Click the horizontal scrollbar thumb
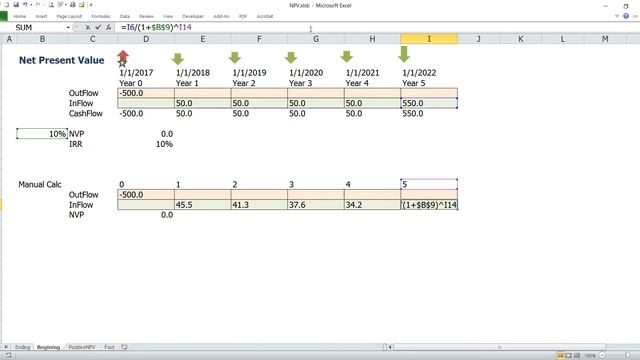This screenshot has width=640, height=360. (x=499, y=347)
